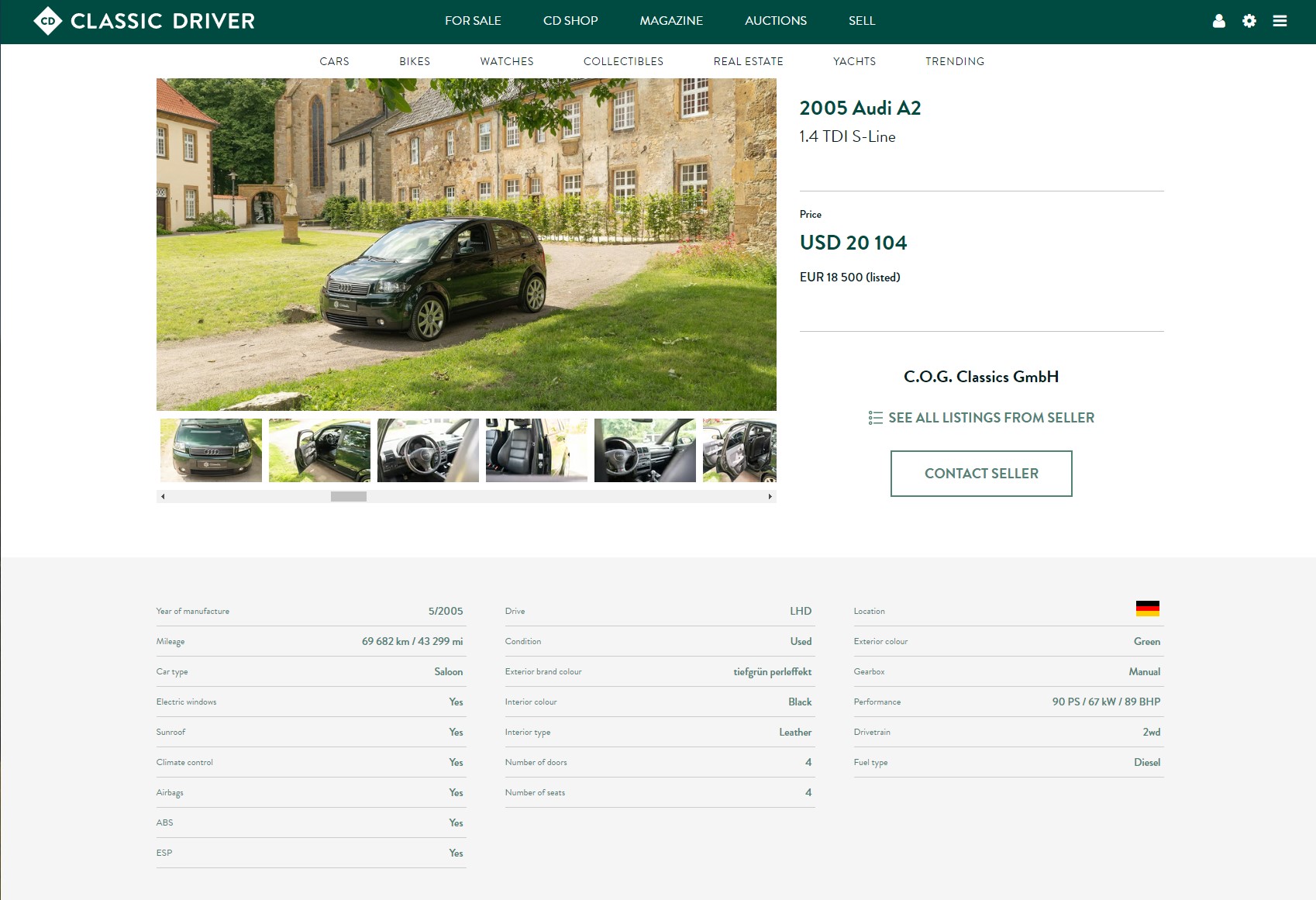Click the EUR 18 500 (listed) price
This screenshot has height=900, width=1316.
(x=850, y=278)
